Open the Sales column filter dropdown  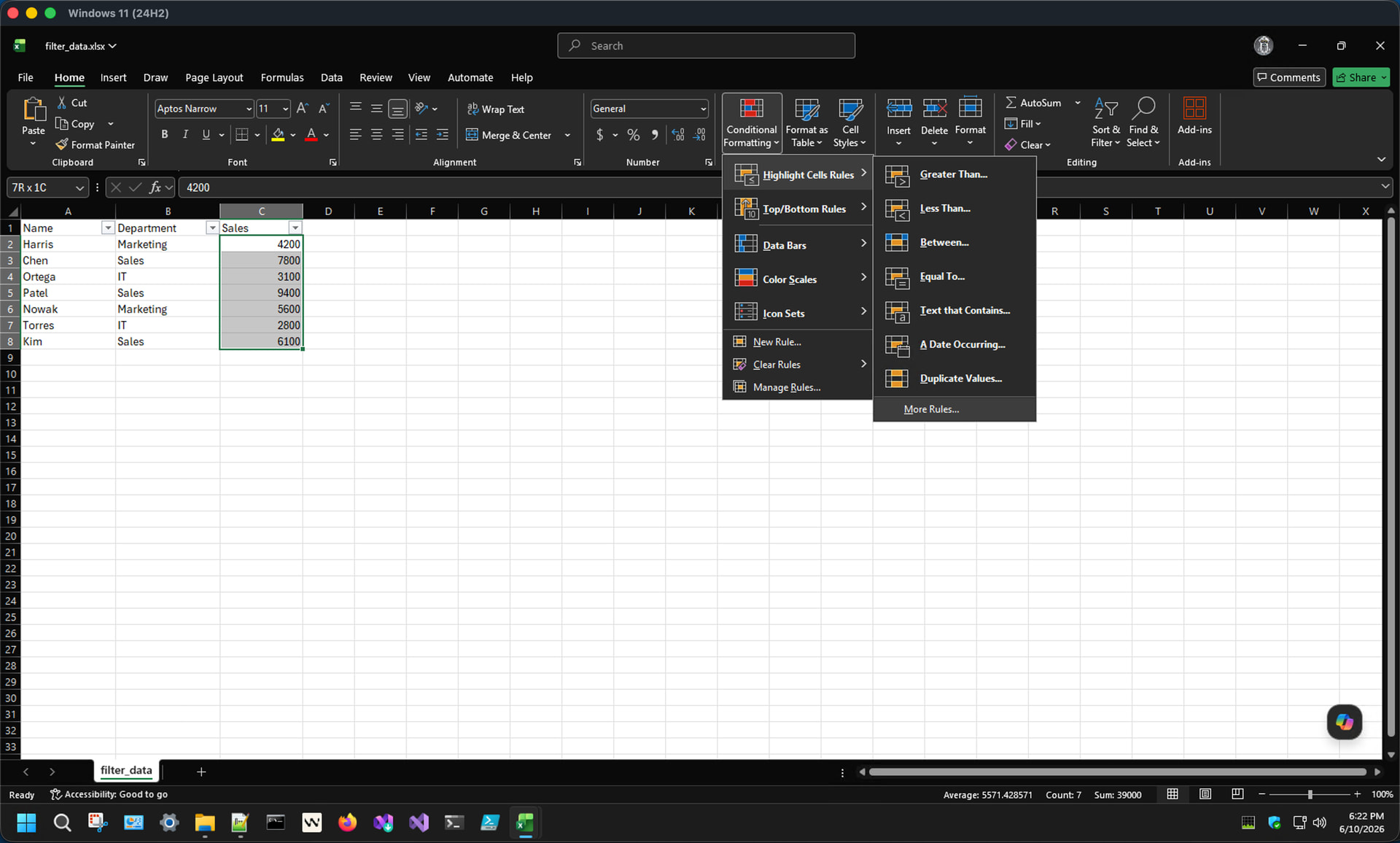tap(295, 228)
